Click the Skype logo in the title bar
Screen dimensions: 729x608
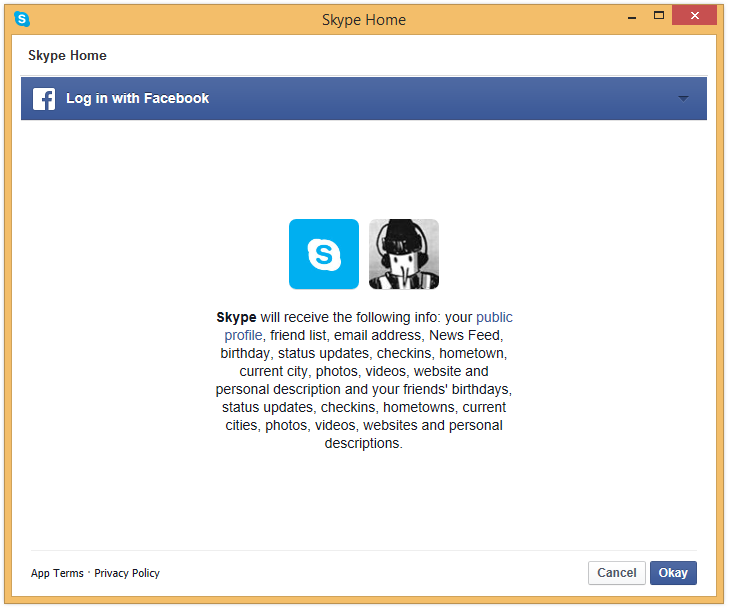(x=22, y=19)
